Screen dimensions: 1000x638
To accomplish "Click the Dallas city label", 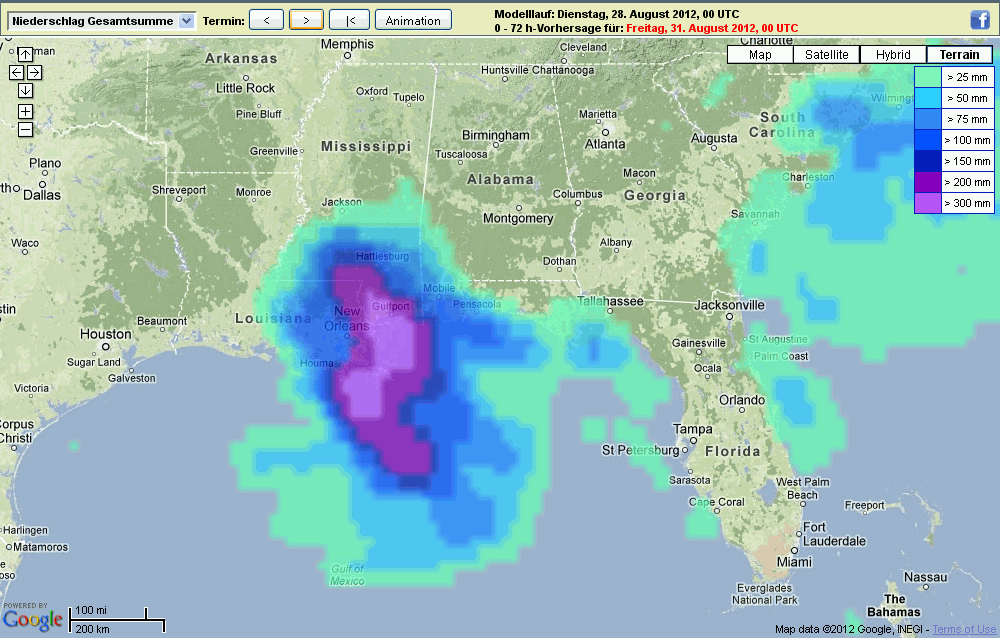I will point(41,195).
